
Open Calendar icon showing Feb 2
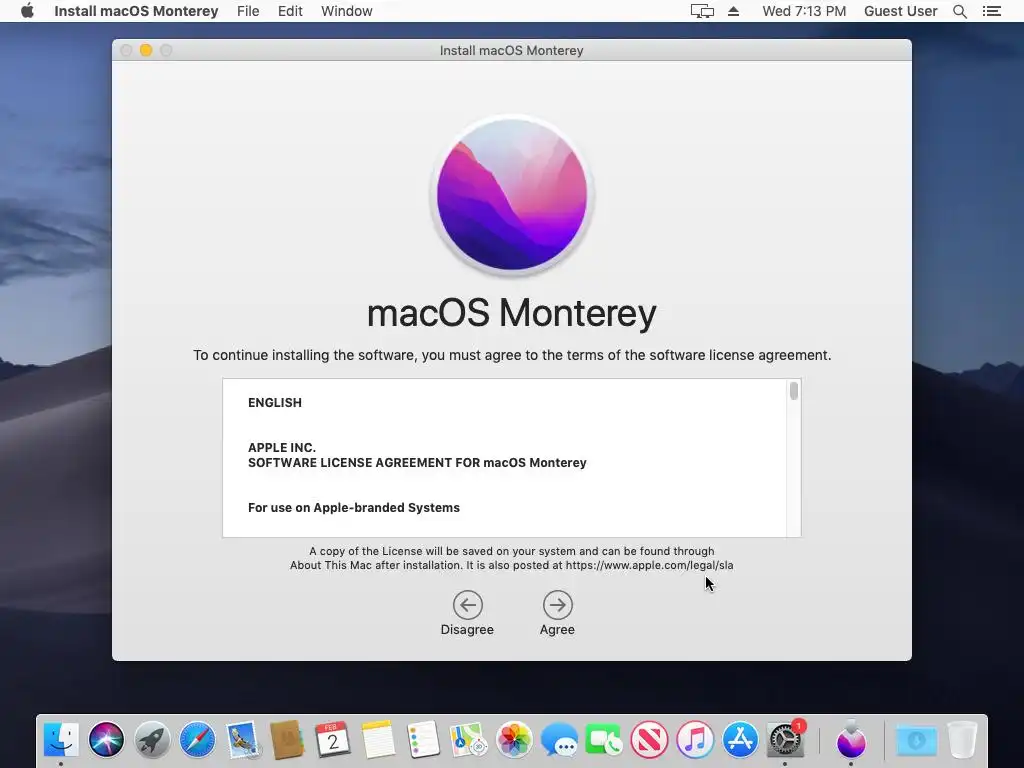point(333,740)
